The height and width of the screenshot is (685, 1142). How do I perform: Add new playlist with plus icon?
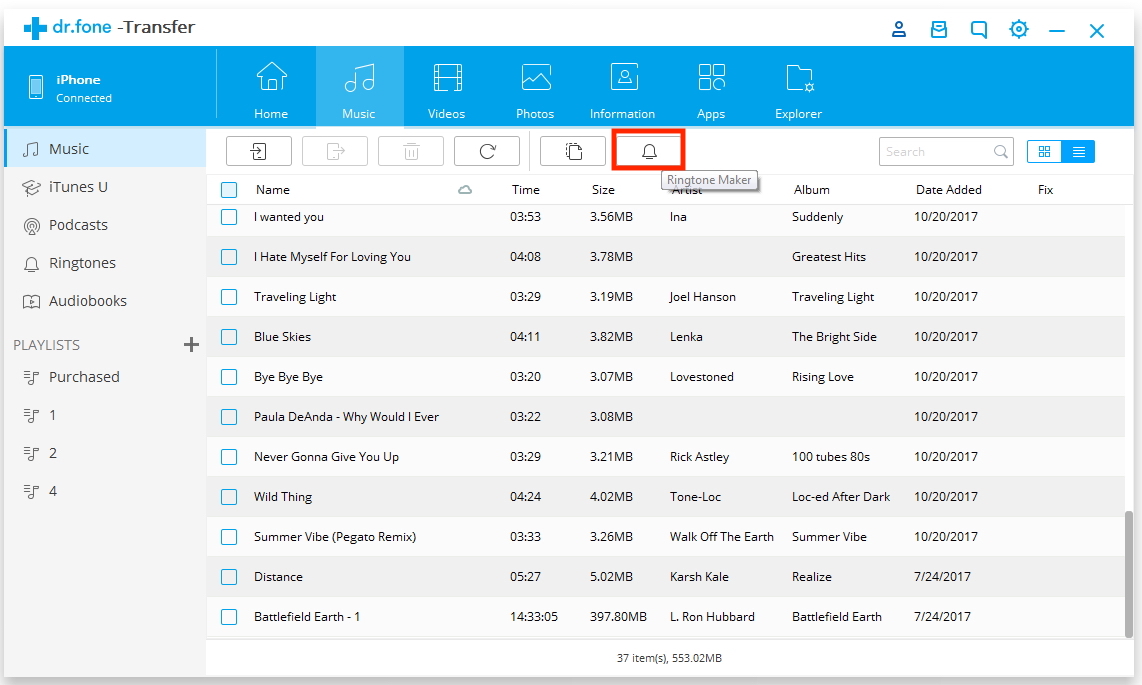point(191,345)
